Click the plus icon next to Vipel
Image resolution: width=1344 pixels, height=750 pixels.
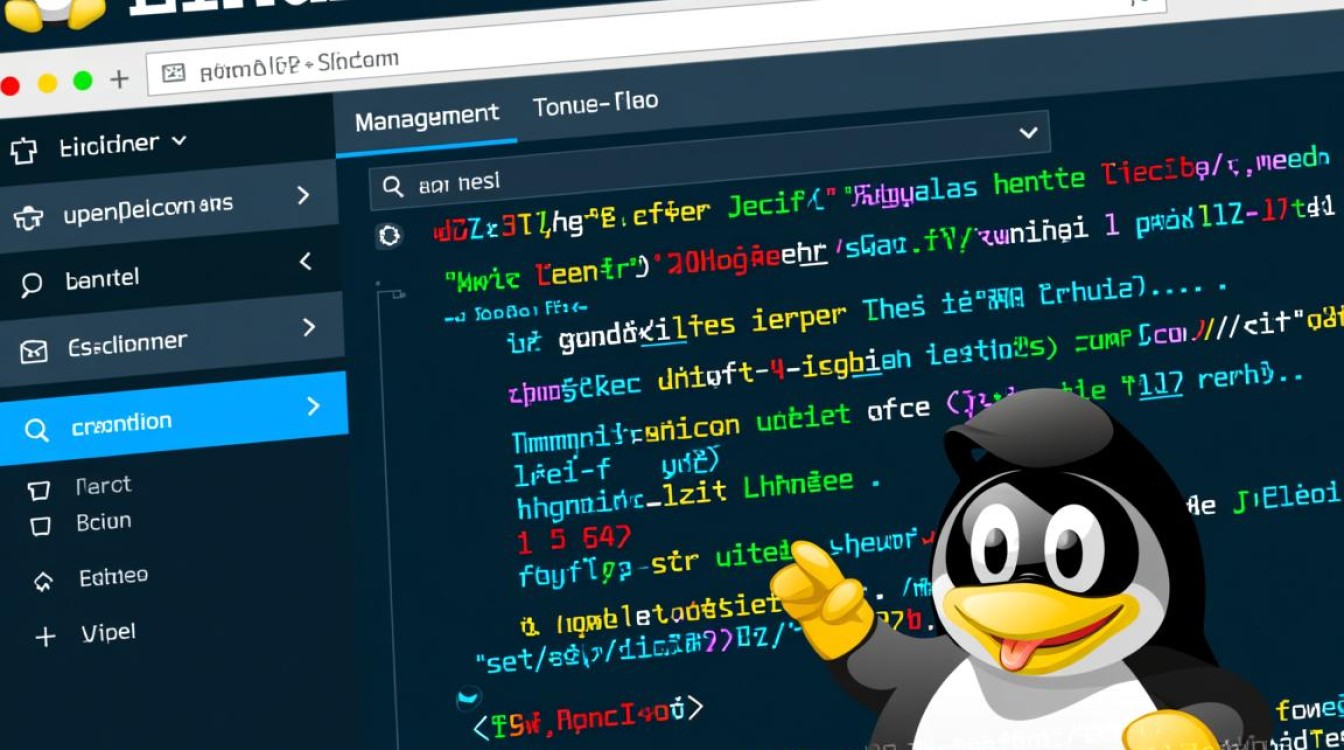point(42,633)
